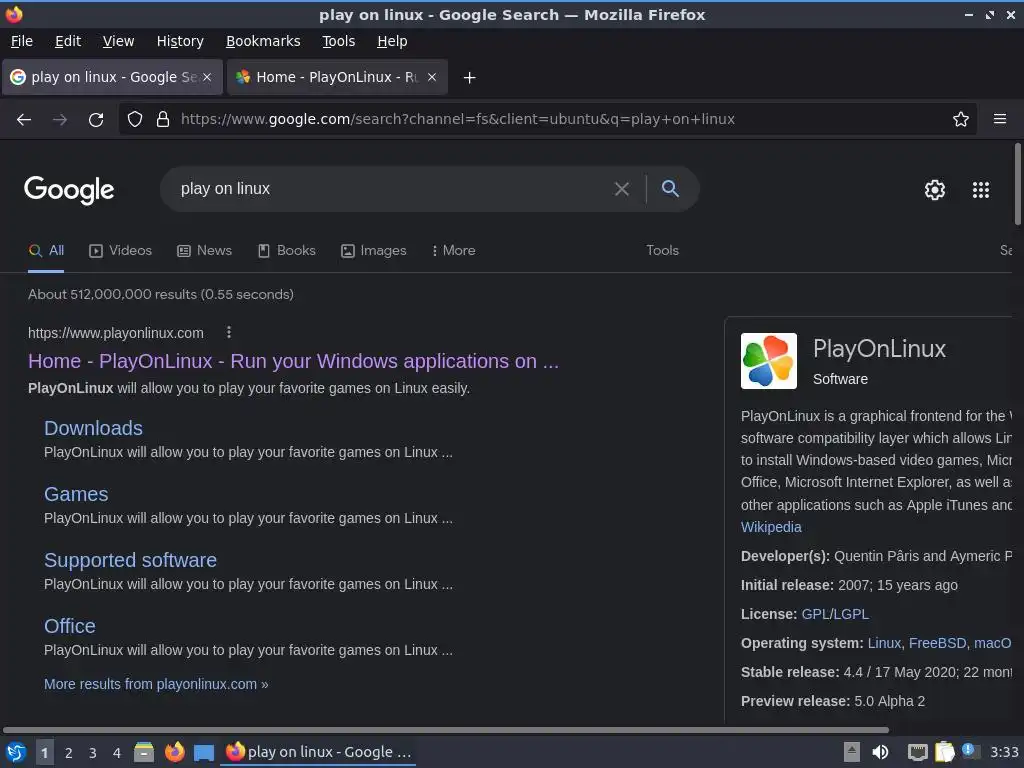
Task: Open Firefox hamburger application menu
Action: coord(1000,119)
